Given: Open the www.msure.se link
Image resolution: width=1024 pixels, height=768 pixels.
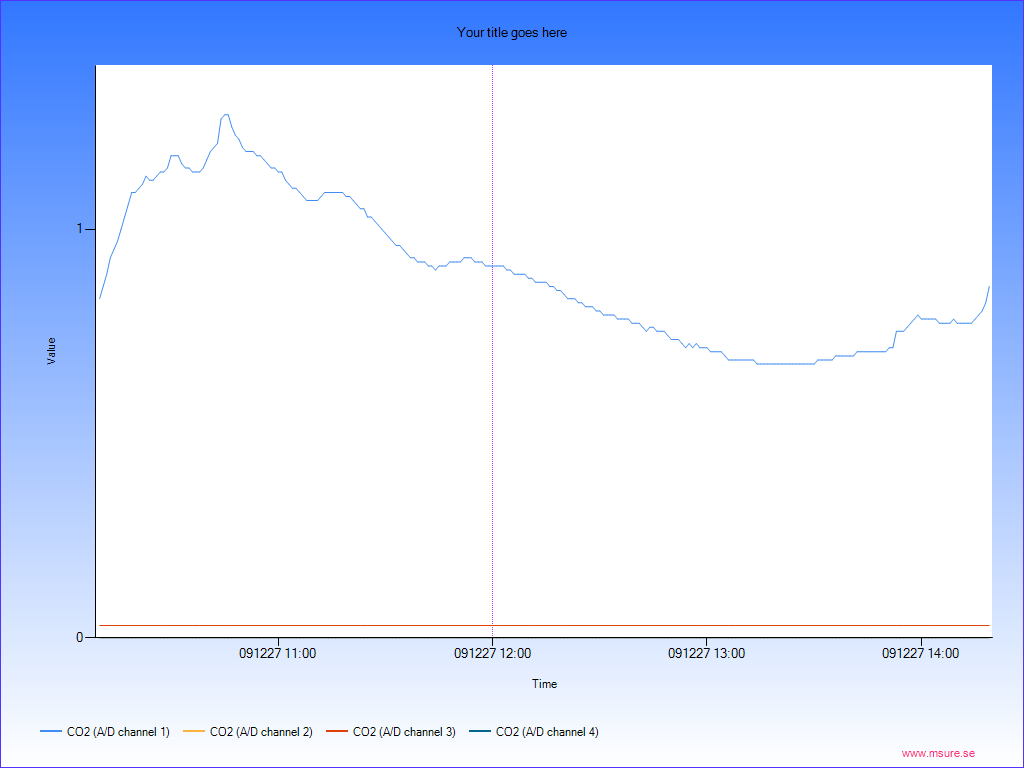Looking at the screenshot, I should (938, 753).
